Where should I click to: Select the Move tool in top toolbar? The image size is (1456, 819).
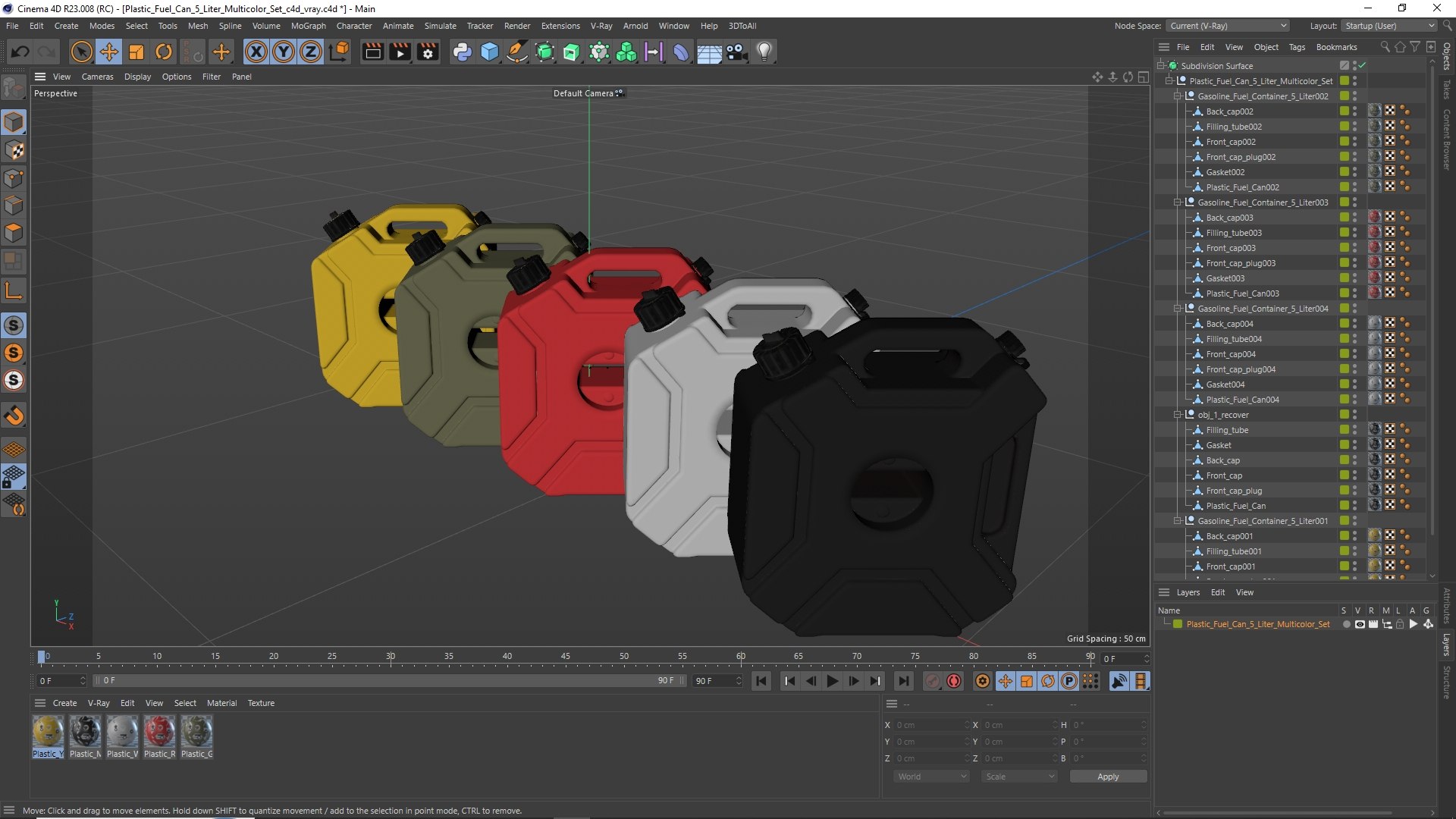coord(109,52)
